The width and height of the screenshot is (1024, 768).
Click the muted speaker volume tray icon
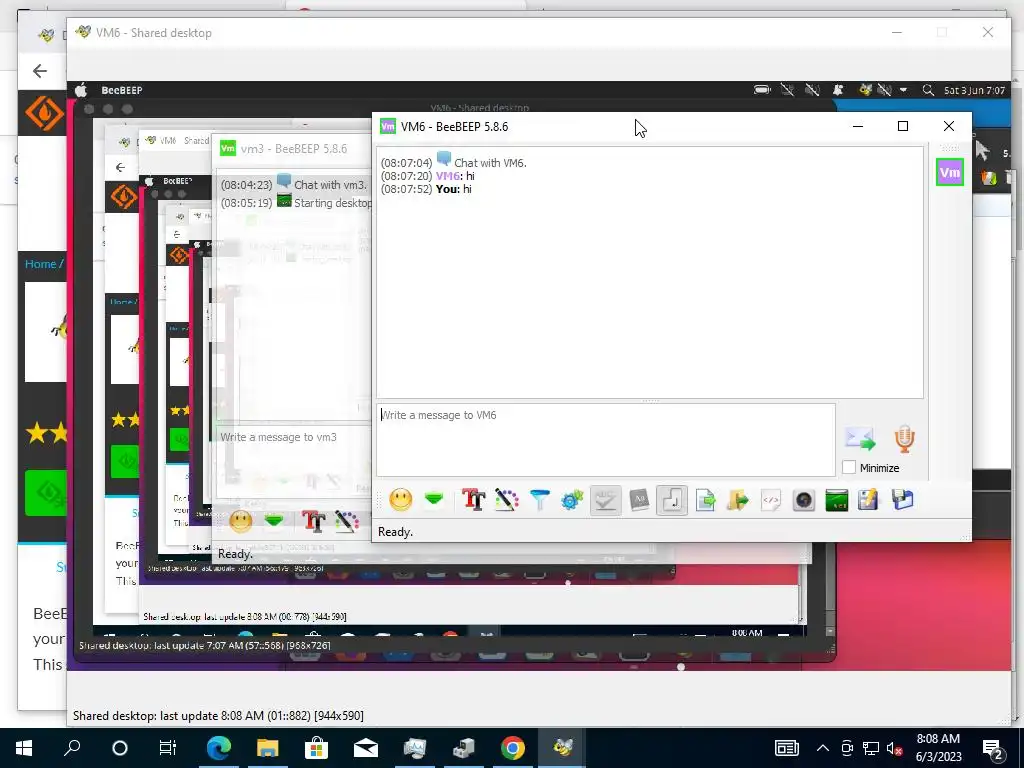895,748
